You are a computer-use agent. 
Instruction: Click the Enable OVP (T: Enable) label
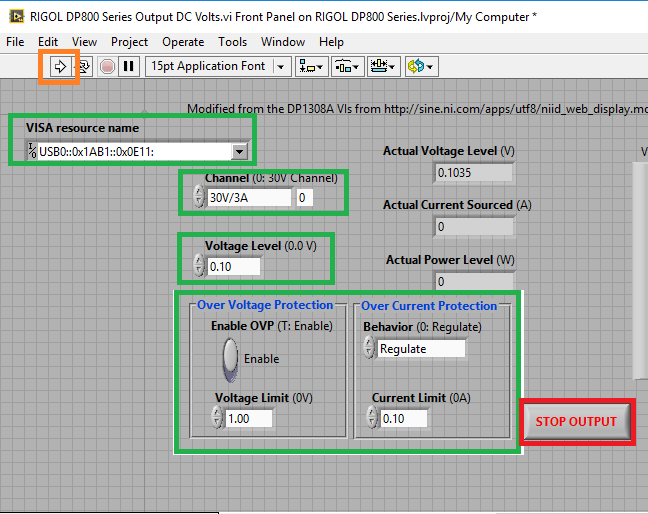(x=272, y=326)
